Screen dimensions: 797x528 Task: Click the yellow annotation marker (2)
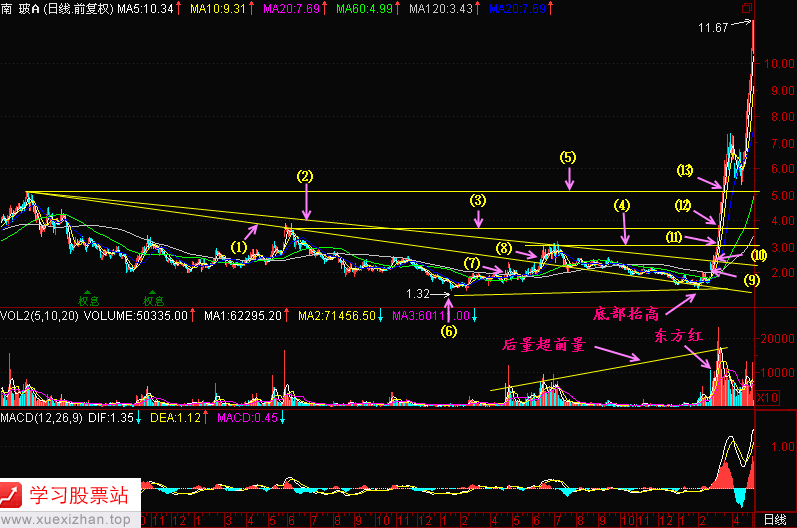pyautogui.click(x=305, y=175)
